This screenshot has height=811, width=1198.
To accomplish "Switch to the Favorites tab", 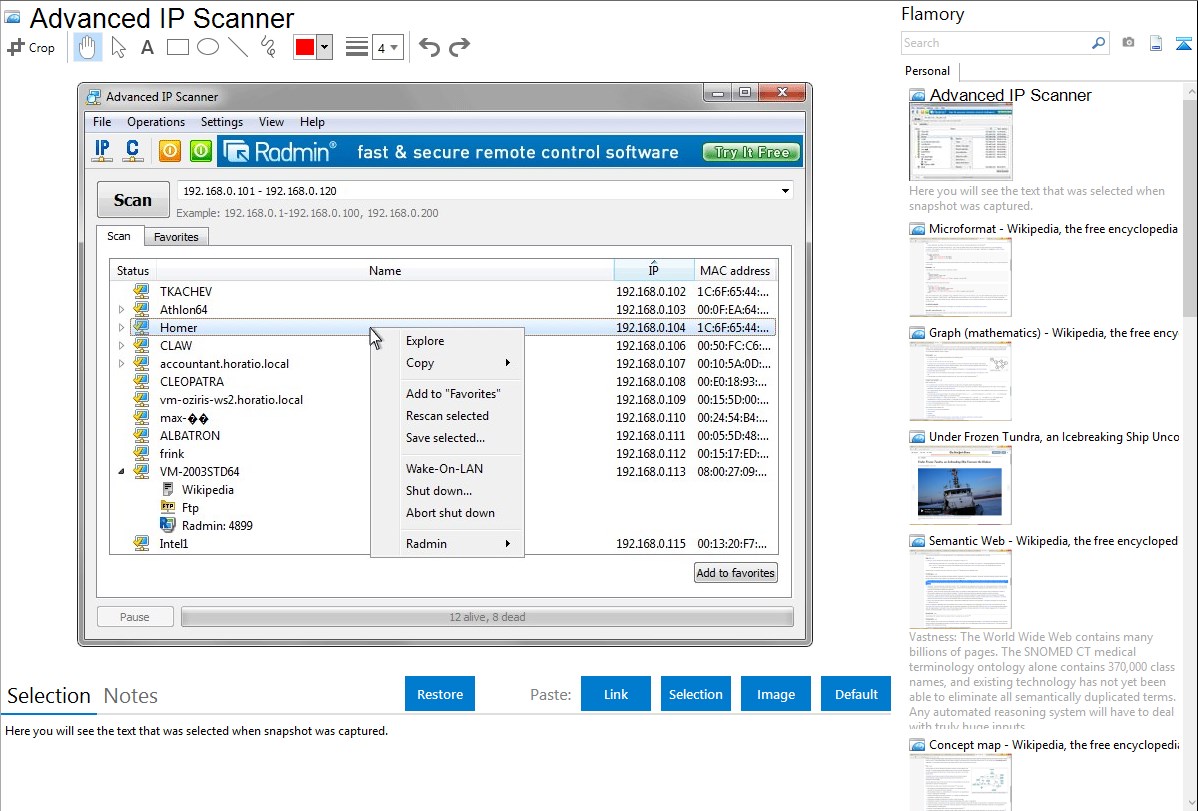I will 176,237.
